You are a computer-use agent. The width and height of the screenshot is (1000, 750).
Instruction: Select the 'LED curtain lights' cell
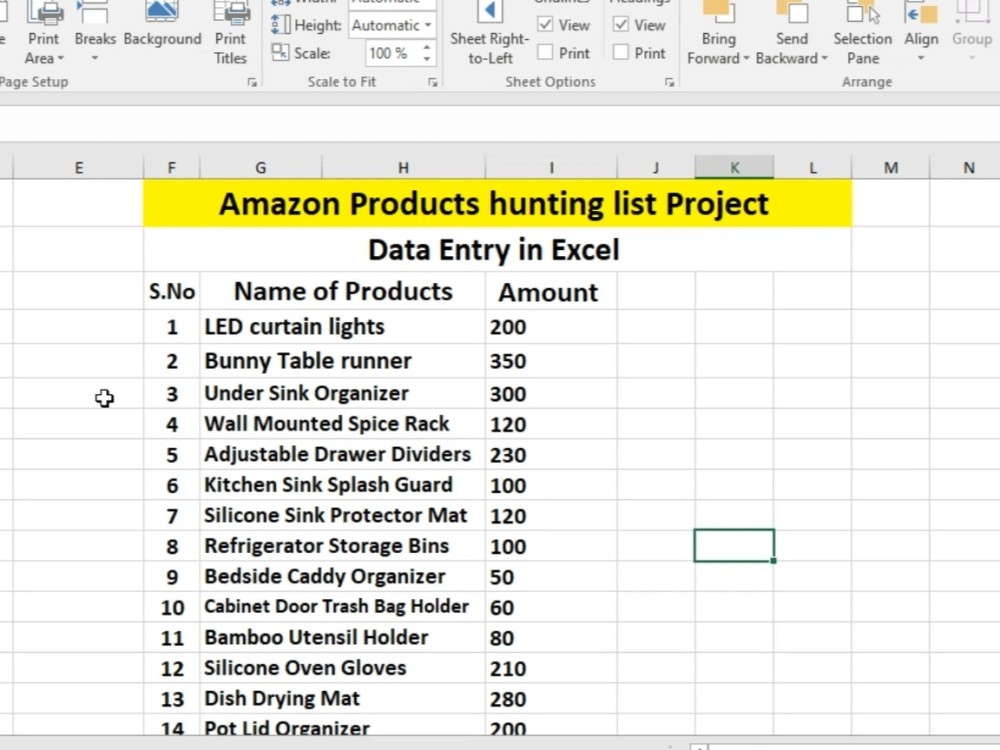click(x=342, y=327)
